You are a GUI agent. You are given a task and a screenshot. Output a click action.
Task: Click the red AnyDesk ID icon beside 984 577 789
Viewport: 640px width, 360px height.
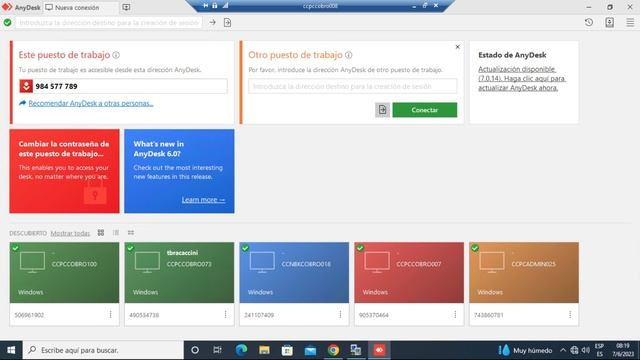26,86
